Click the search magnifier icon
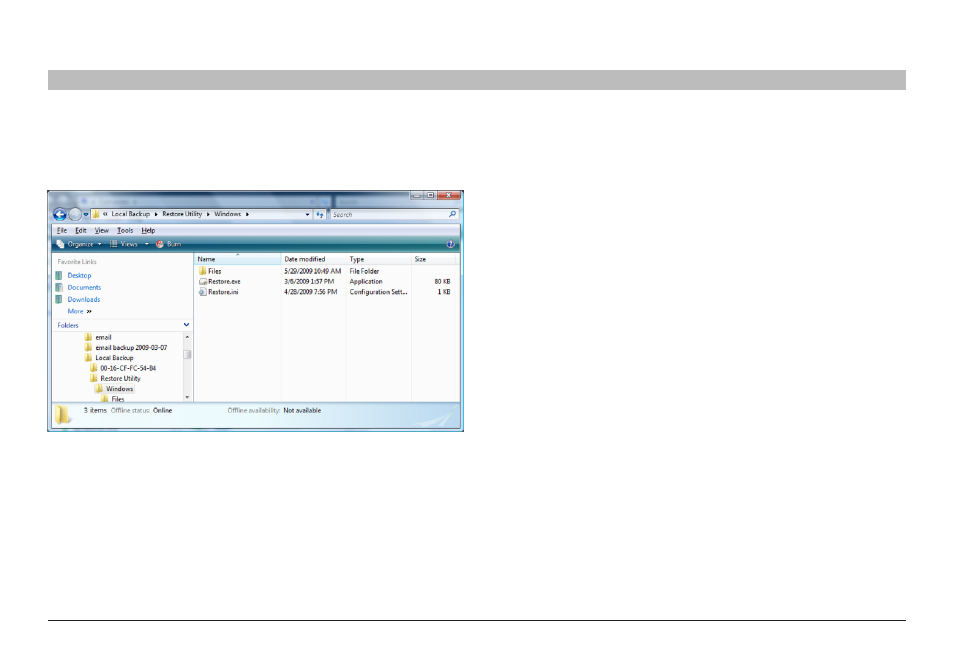 (x=452, y=214)
